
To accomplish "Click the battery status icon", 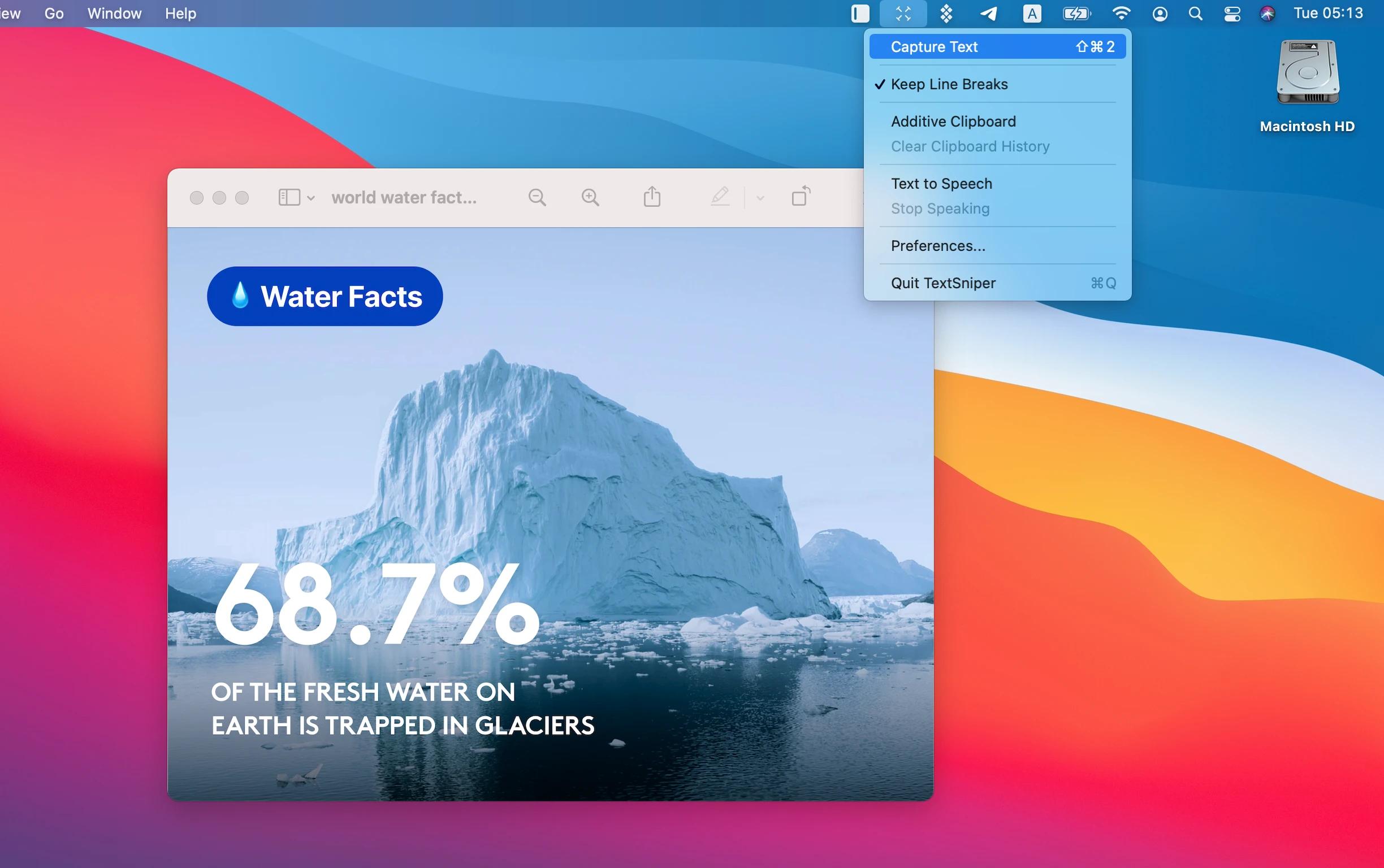I will (1075, 12).
